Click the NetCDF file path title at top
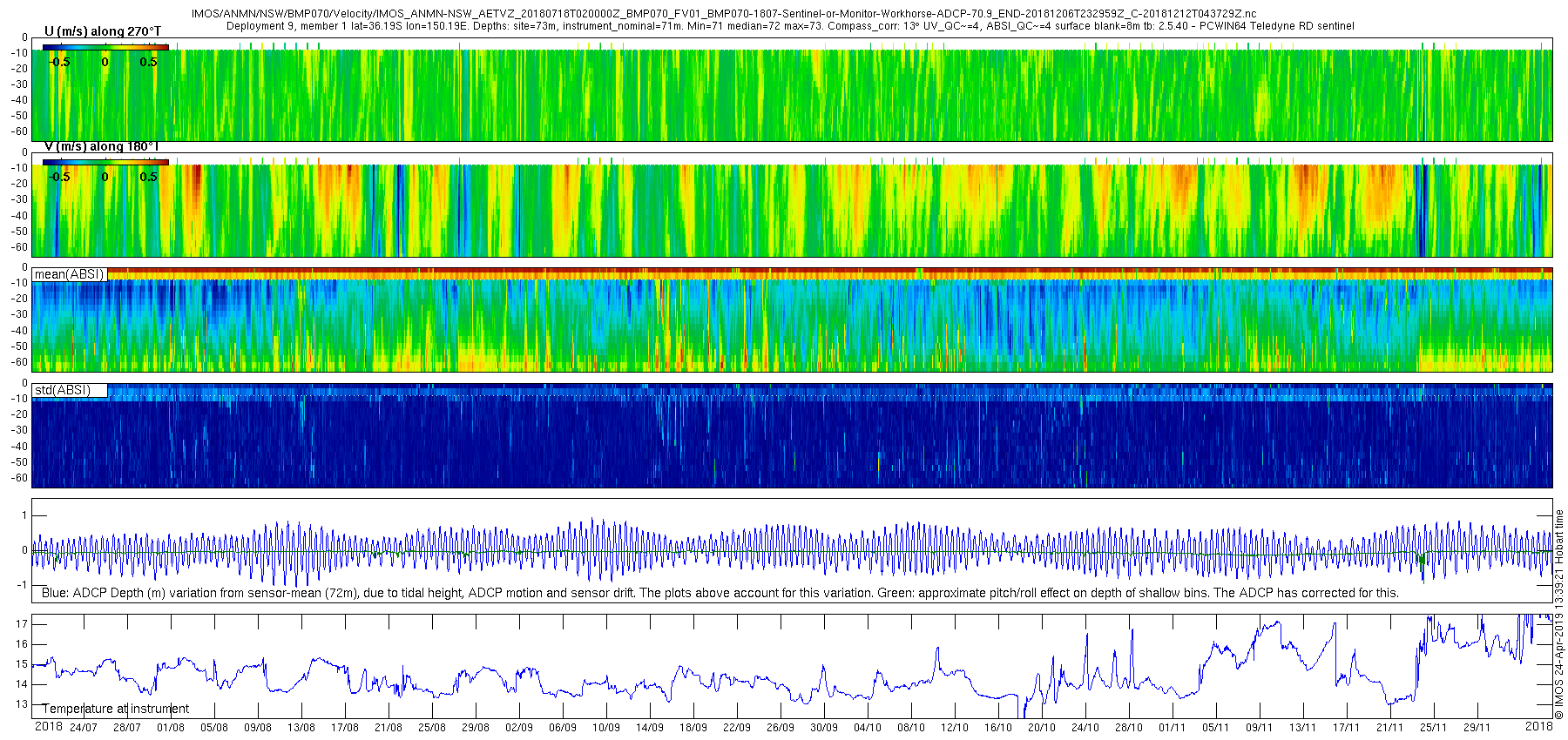 coord(724,14)
